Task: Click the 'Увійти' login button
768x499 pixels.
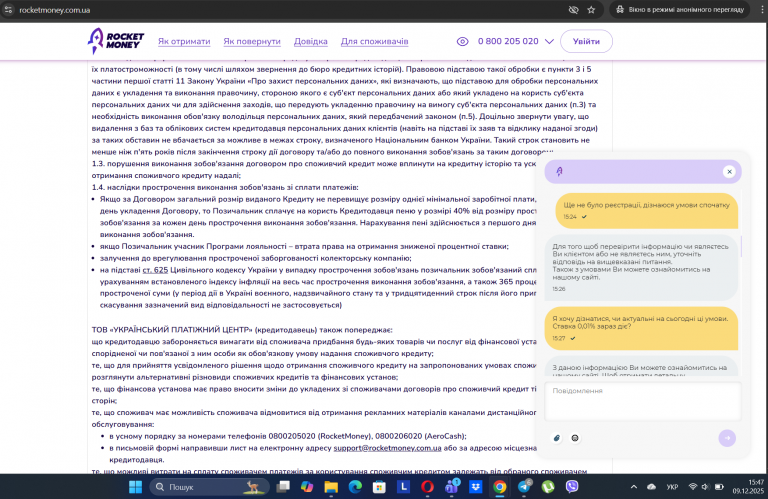Action: pos(586,41)
